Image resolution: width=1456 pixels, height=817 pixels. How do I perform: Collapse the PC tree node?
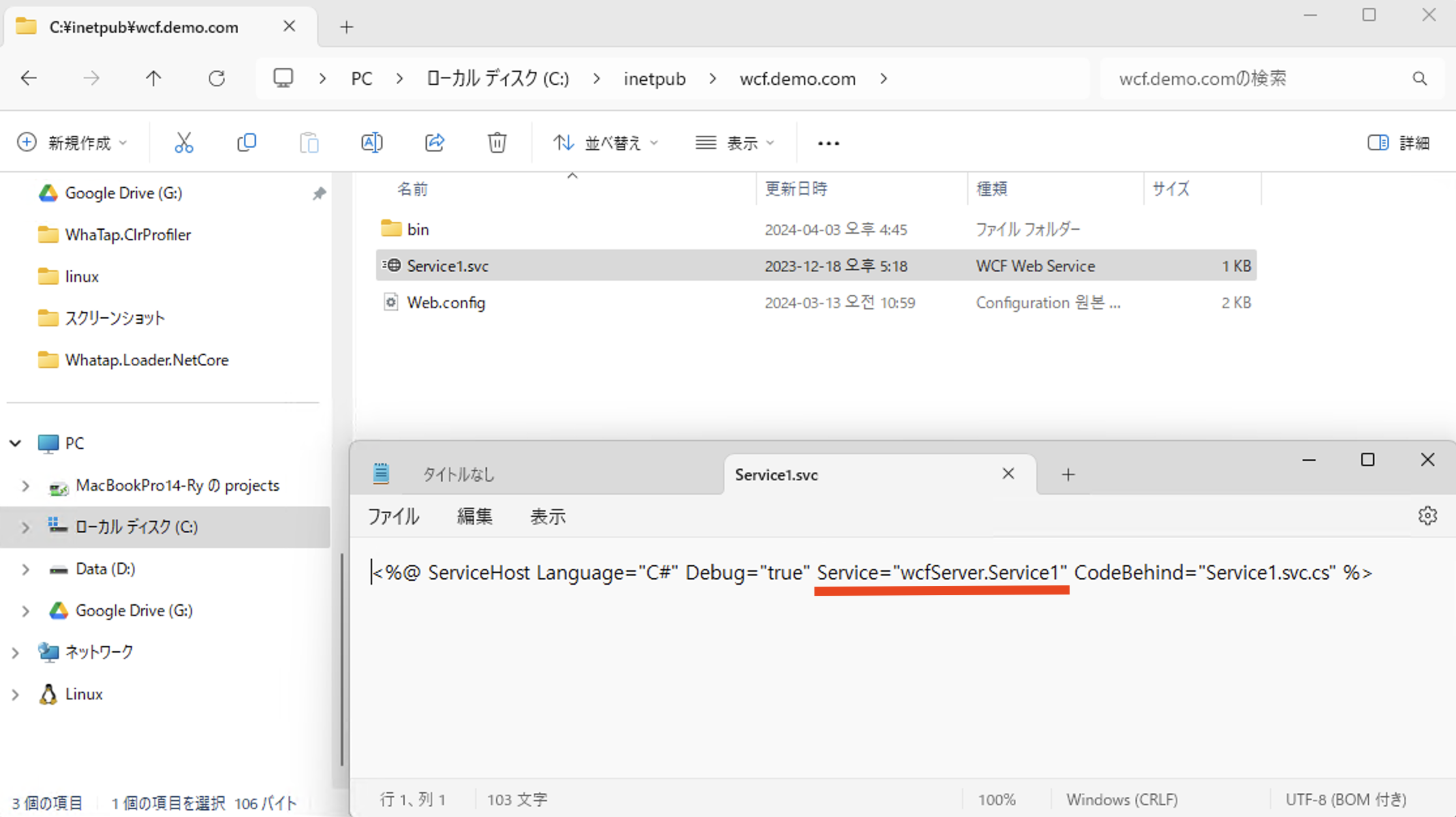[x=16, y=444]
